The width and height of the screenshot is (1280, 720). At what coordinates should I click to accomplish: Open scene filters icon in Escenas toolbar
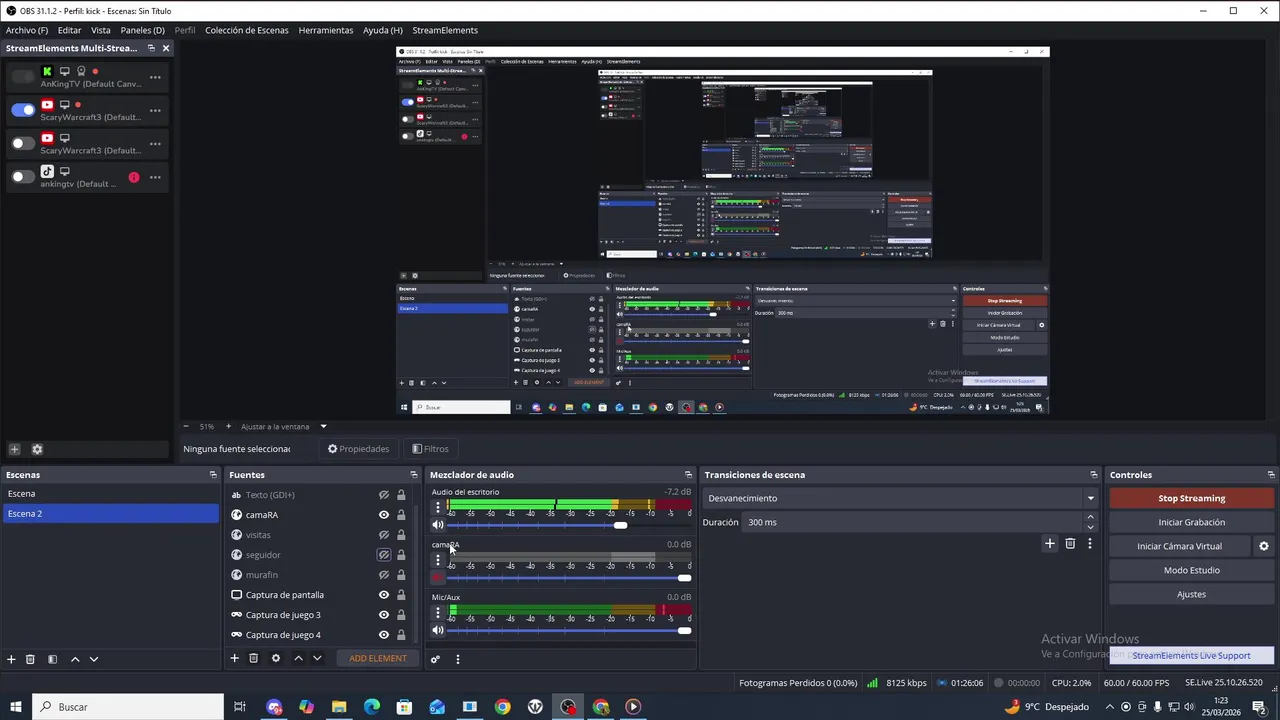pyautogui.click(x=52, y=659)
